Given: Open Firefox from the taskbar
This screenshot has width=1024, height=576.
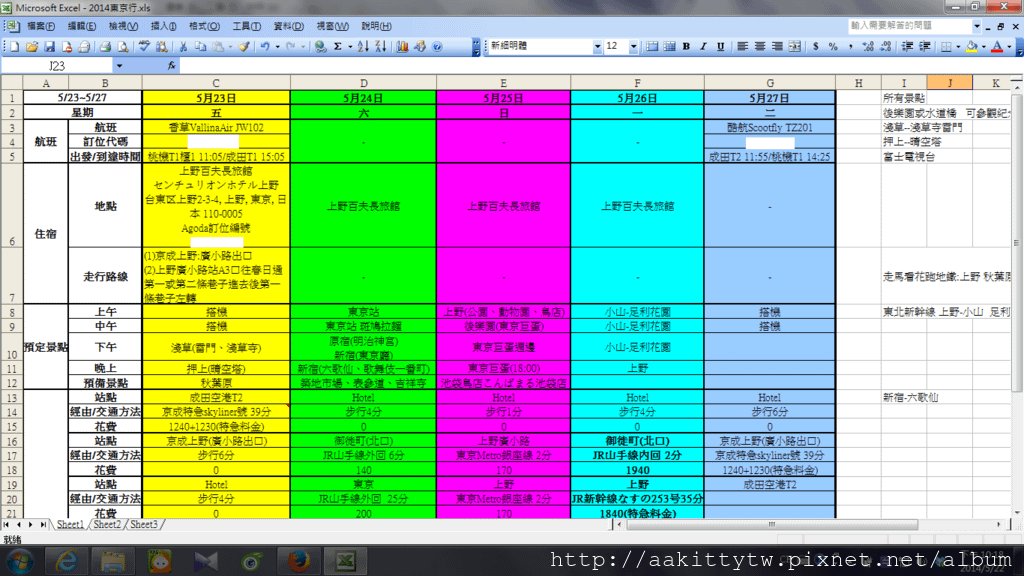Looking at the screenshot, I should click(298, 561).
